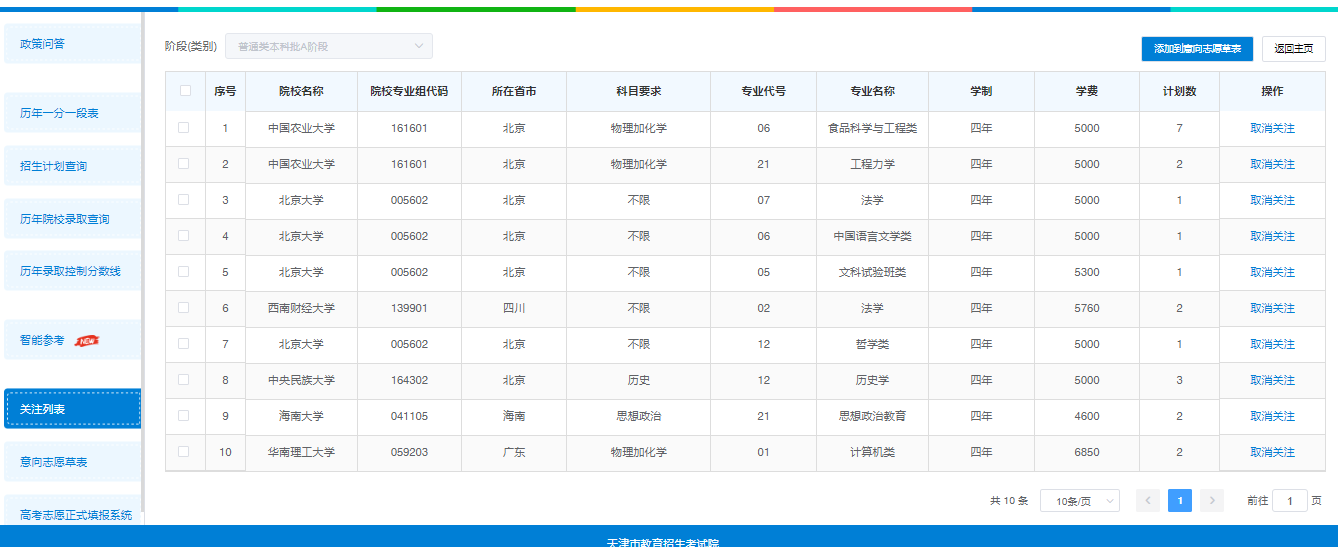Click 取消关注 for row 6 西南财经大学
This screenshot has height=547, width=1338.
click(1272, 308)
